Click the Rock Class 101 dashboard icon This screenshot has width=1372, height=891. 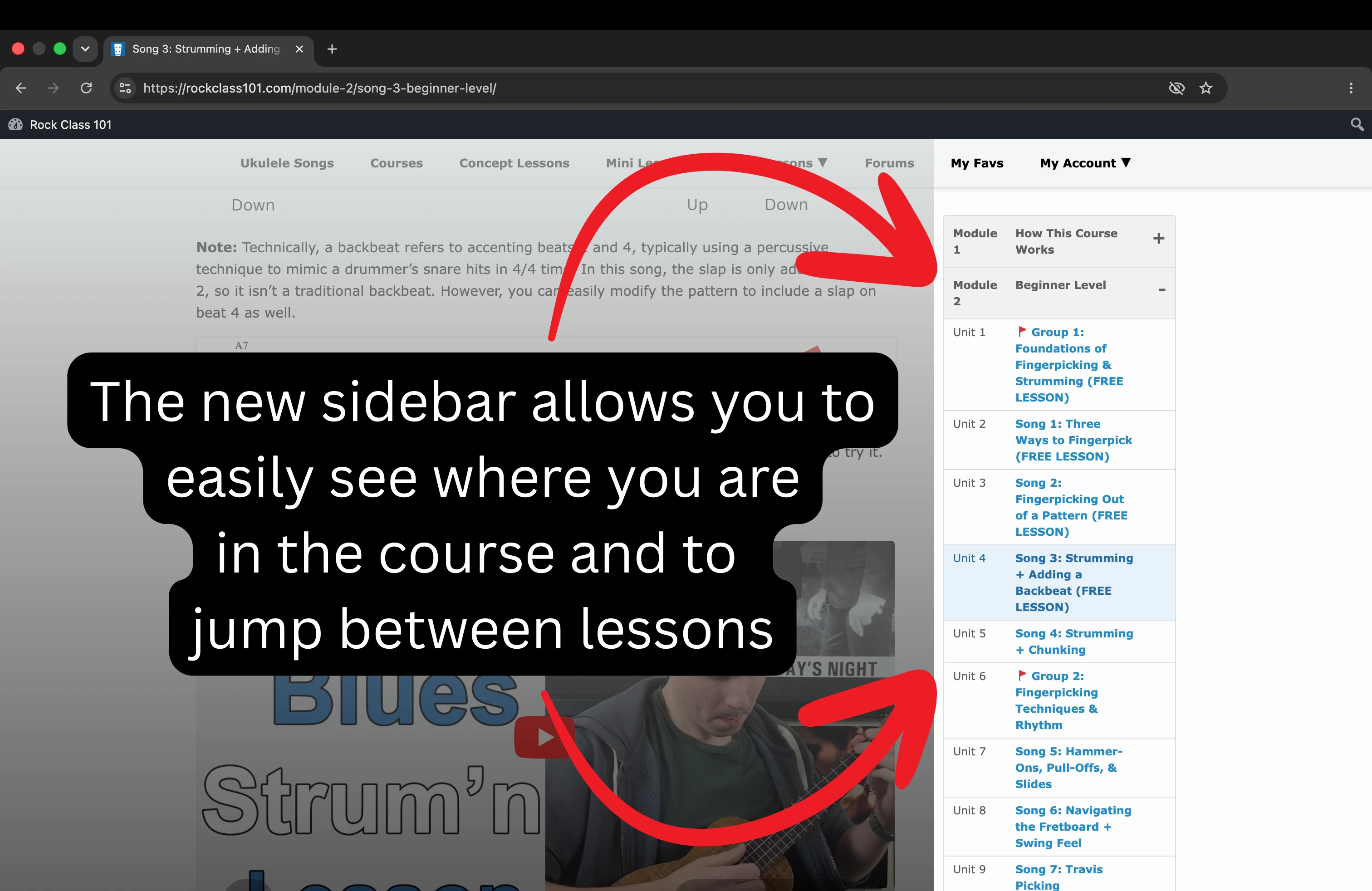point(15,124)
